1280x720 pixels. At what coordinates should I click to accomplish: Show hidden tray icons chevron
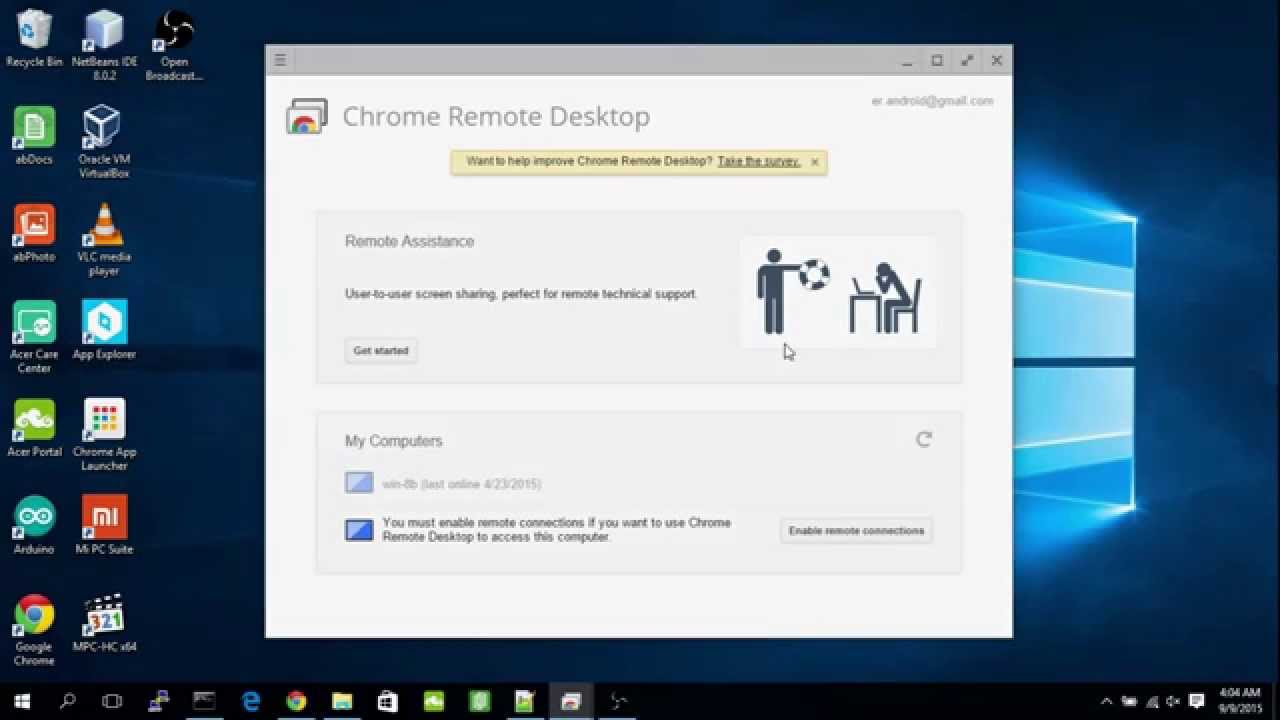(1106, 702)
